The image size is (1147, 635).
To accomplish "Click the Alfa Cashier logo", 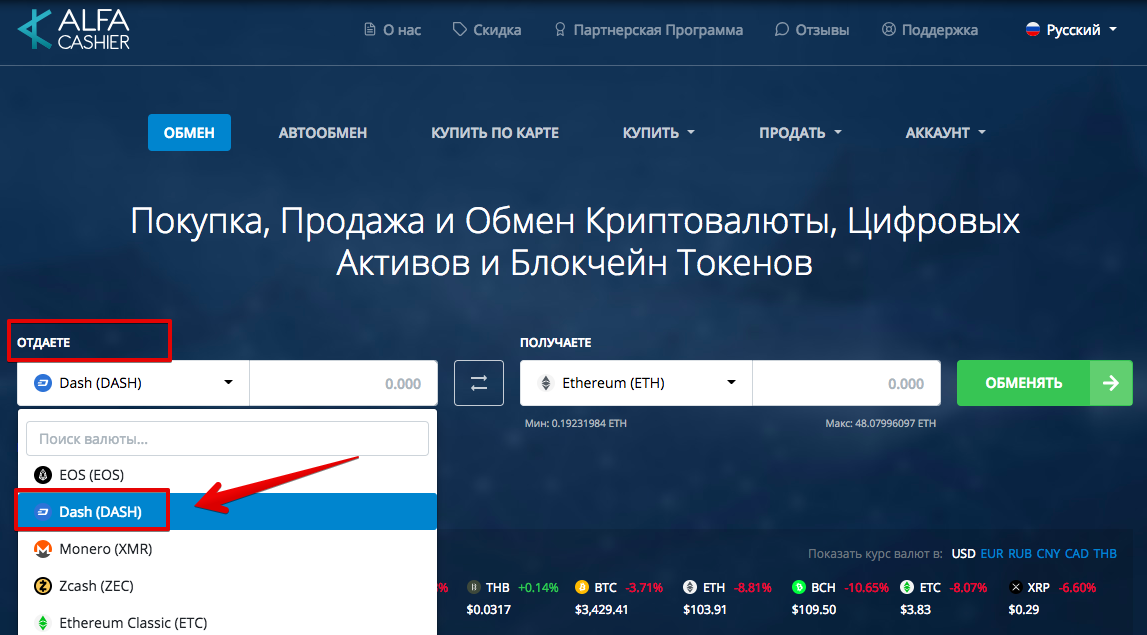I will click(73, 29).
